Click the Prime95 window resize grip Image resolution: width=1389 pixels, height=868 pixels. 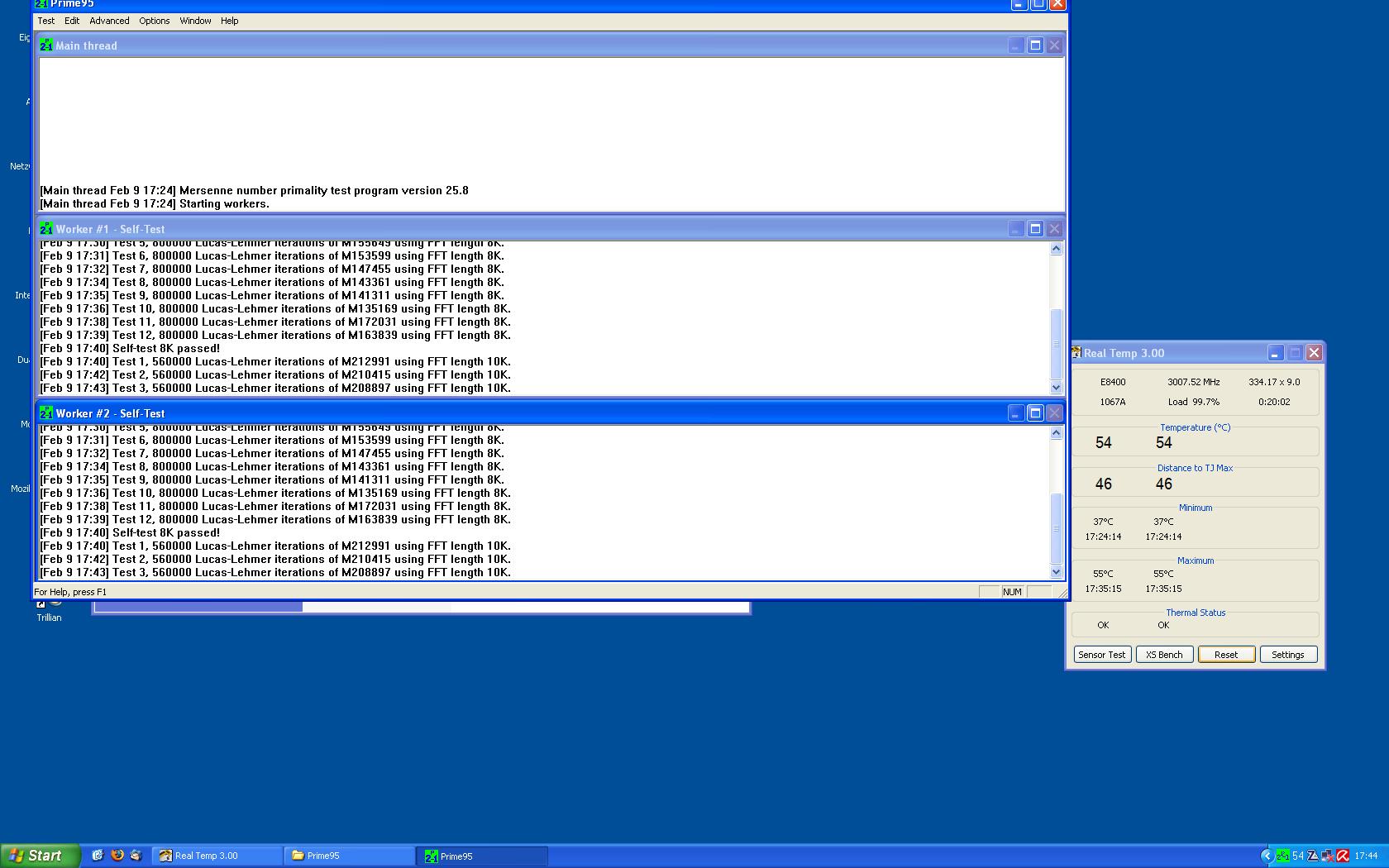tap(1062, 593)
